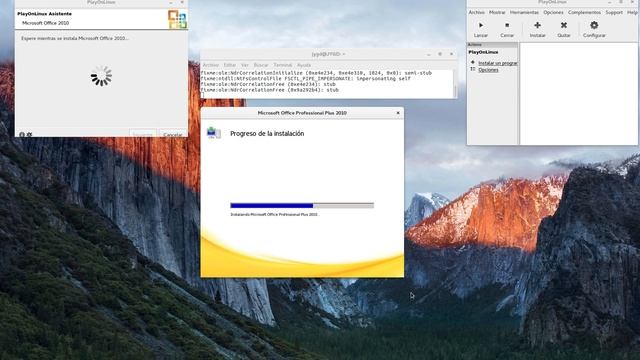Click the Lanzar play icon in PlayOnLinux toolbar

pos(481,25)
